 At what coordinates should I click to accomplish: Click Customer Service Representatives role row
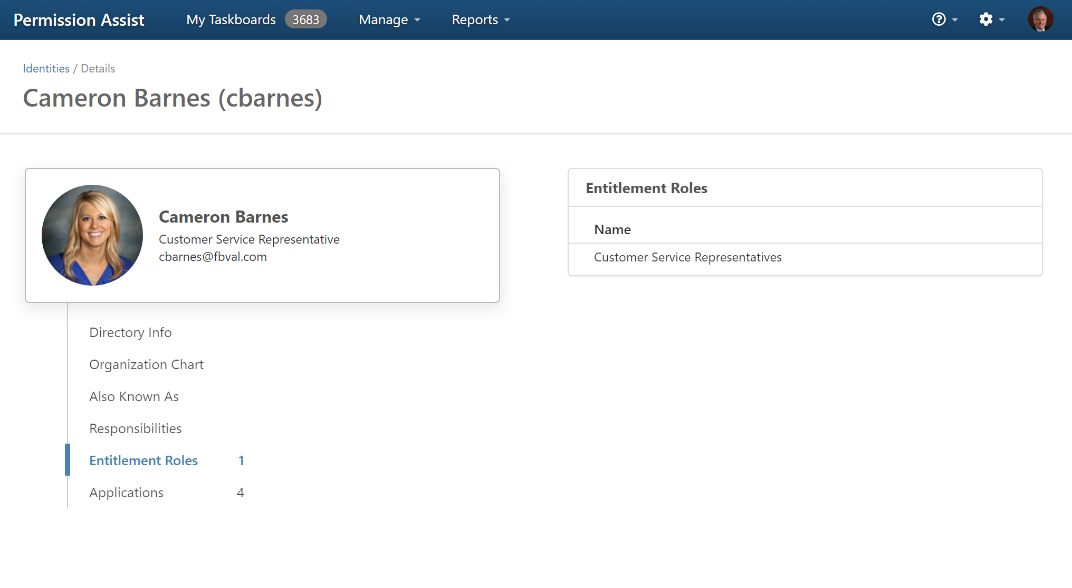click(x=688, y=258)
